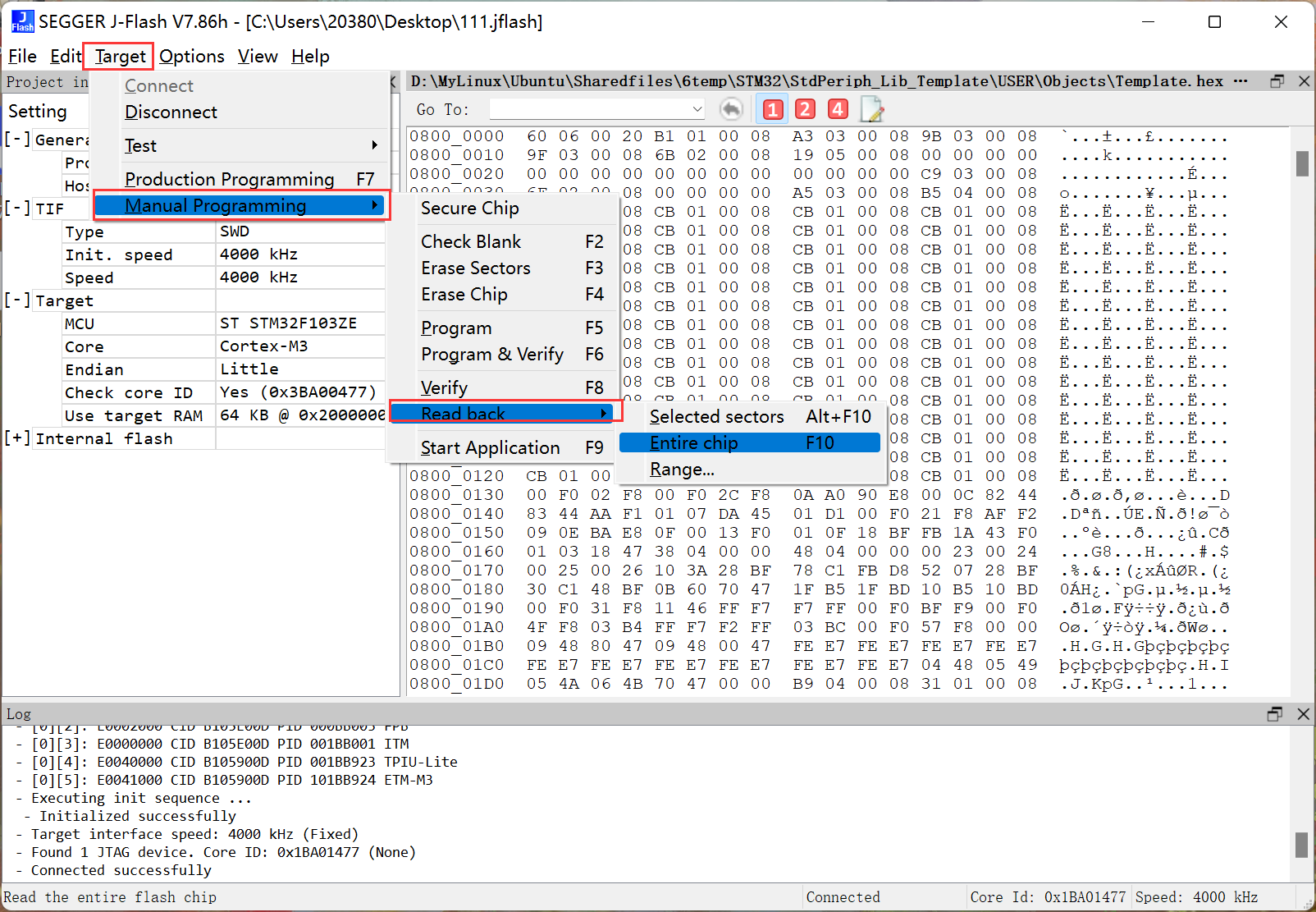Screen dimensions: 1316x912
Task: Click the Log panel vertical scrollbar thumb
Action: (1301, 844)
